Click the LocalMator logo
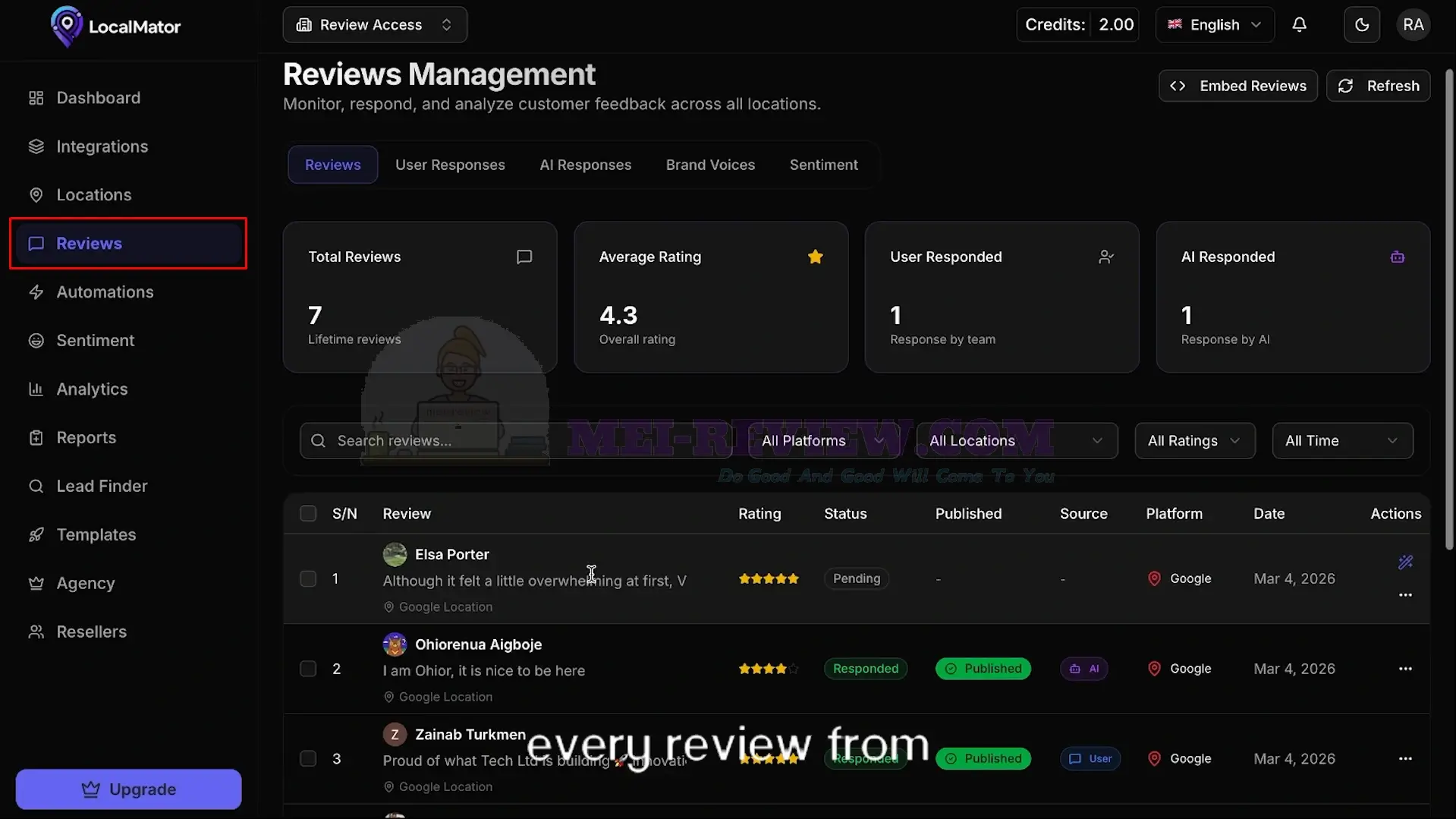 (x=115, y=27)
